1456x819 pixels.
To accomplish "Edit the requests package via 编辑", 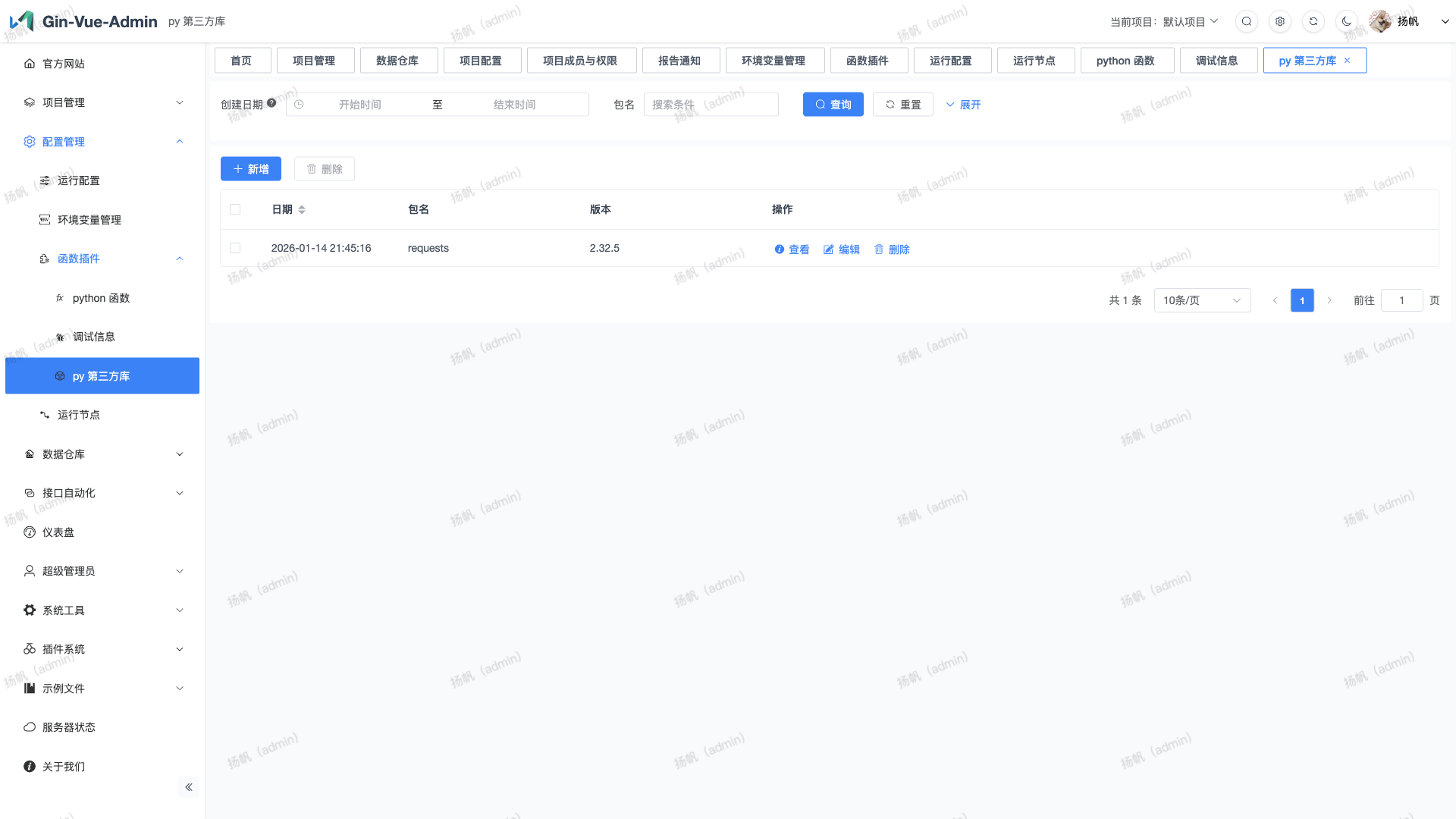I will [842, 249].
